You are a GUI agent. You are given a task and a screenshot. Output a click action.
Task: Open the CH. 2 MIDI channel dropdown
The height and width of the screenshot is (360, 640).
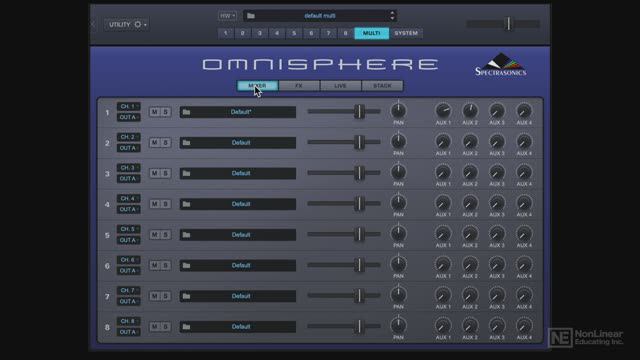click(129, 137)
